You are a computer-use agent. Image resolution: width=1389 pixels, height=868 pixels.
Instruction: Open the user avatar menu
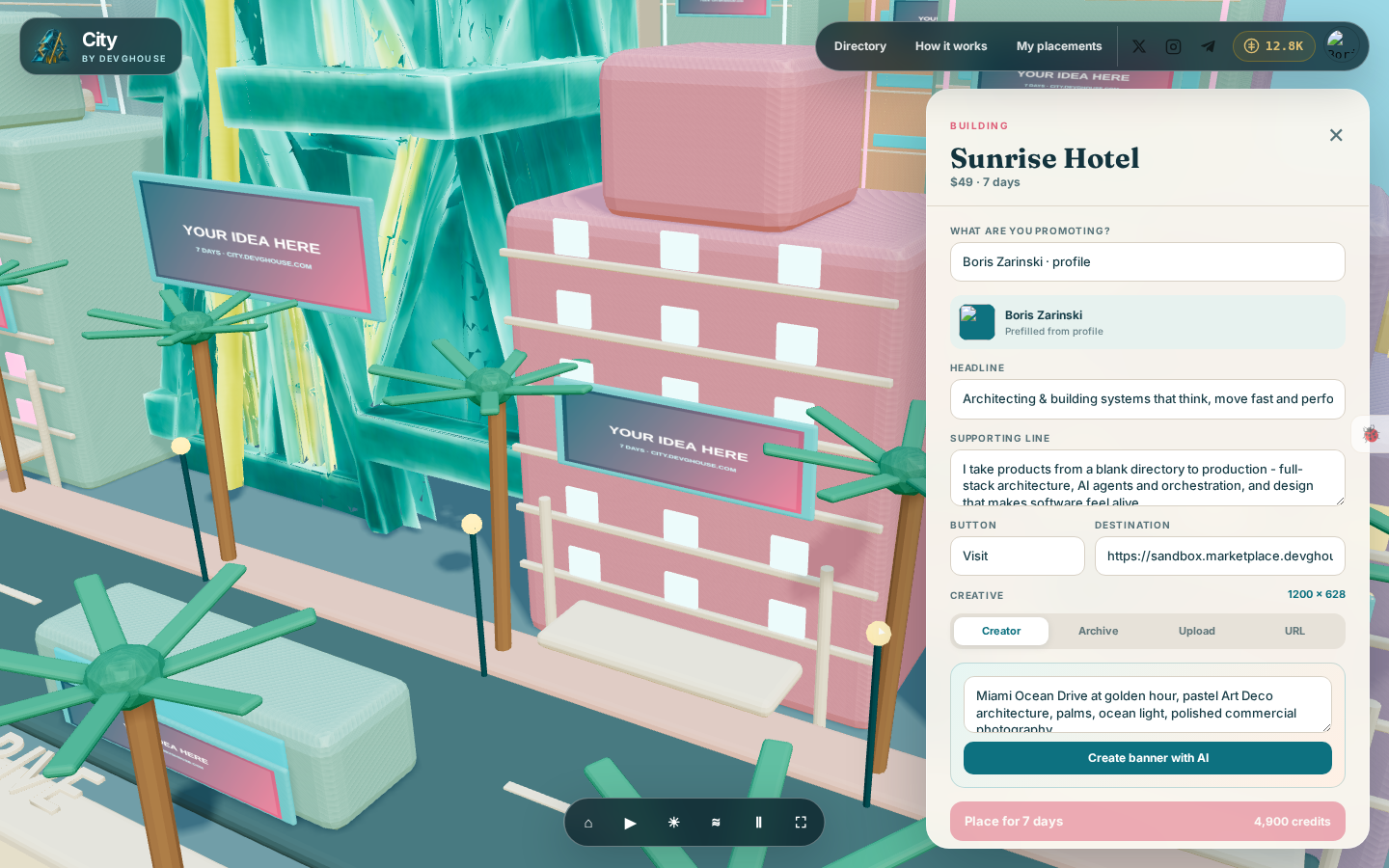click(x=1342, y=45)
